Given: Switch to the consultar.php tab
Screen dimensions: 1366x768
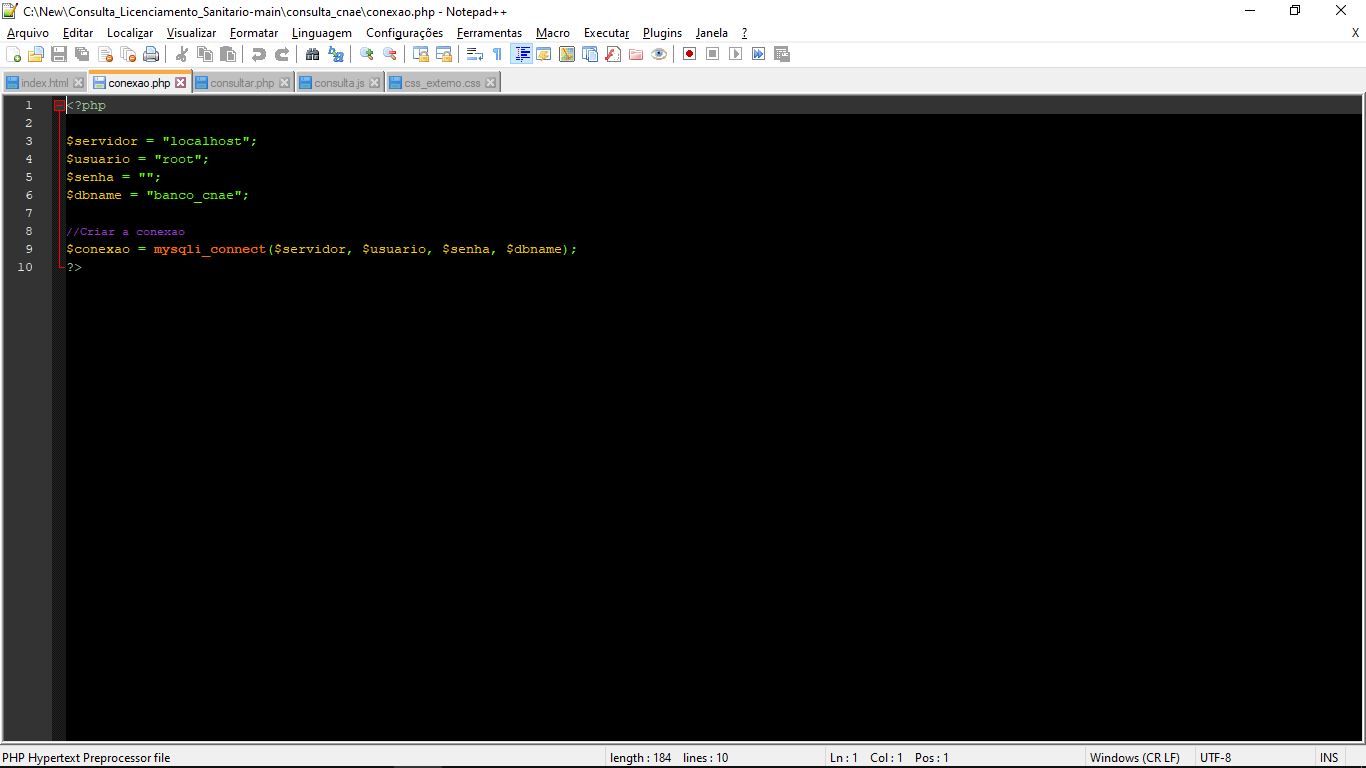Looking at the screenshot, I should pyautogui.click(x=242, y=83).
